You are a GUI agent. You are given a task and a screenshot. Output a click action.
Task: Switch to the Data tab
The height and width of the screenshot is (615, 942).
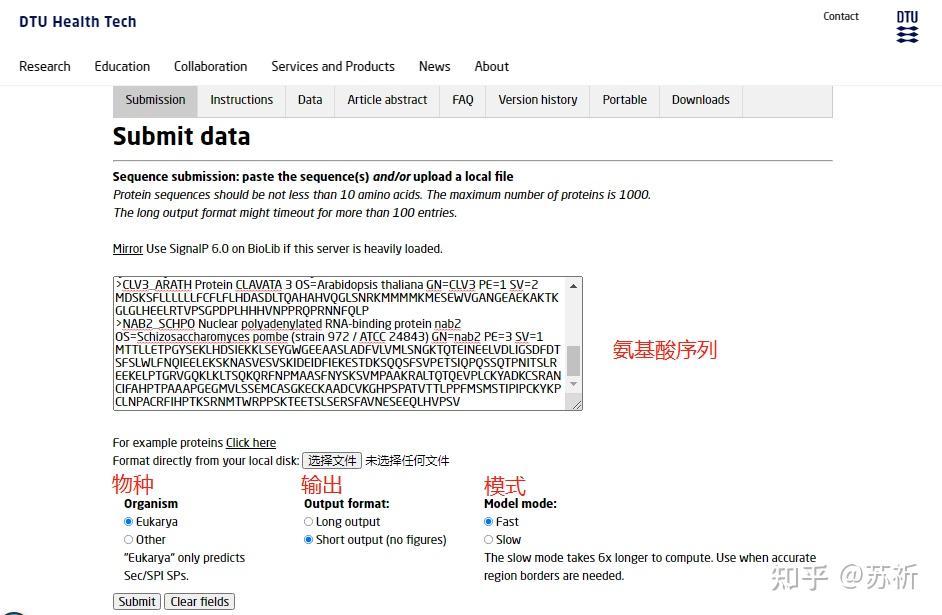click(309, 100)
